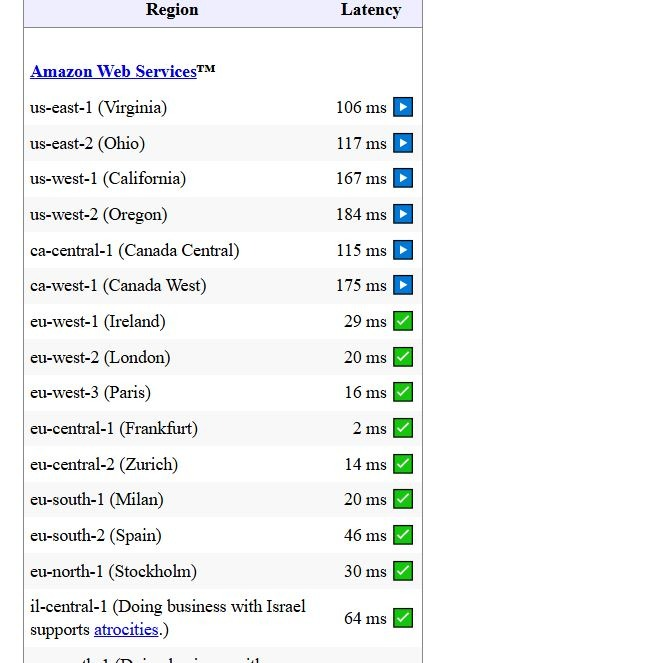Screen dimensions: 650x663
Task: Click the 175 ms latency value
Action: (361, 285)
